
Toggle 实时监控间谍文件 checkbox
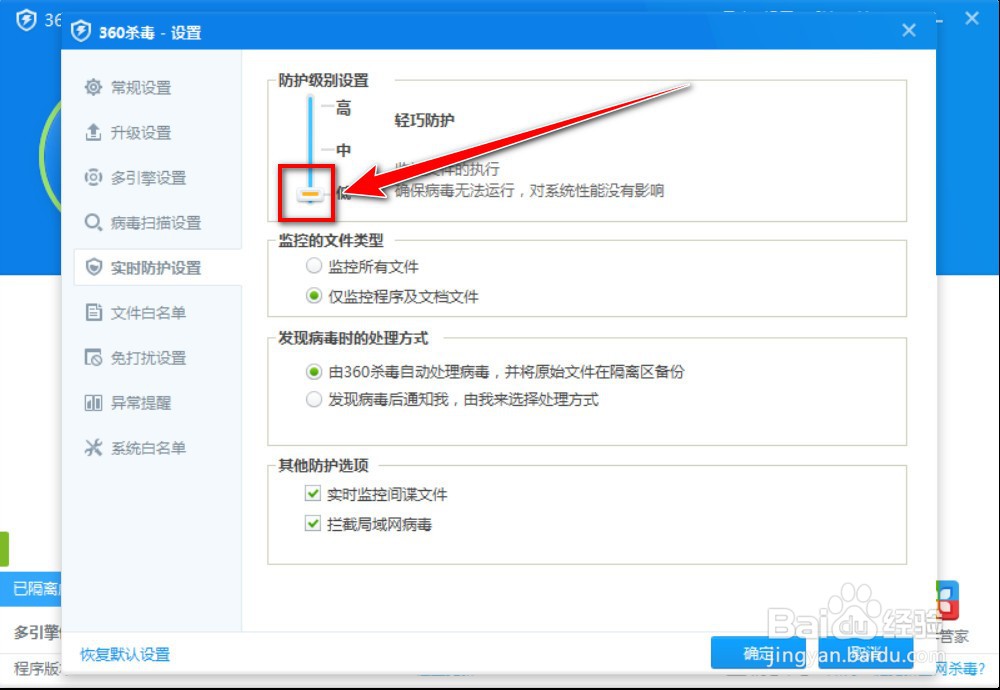[312, 494]
